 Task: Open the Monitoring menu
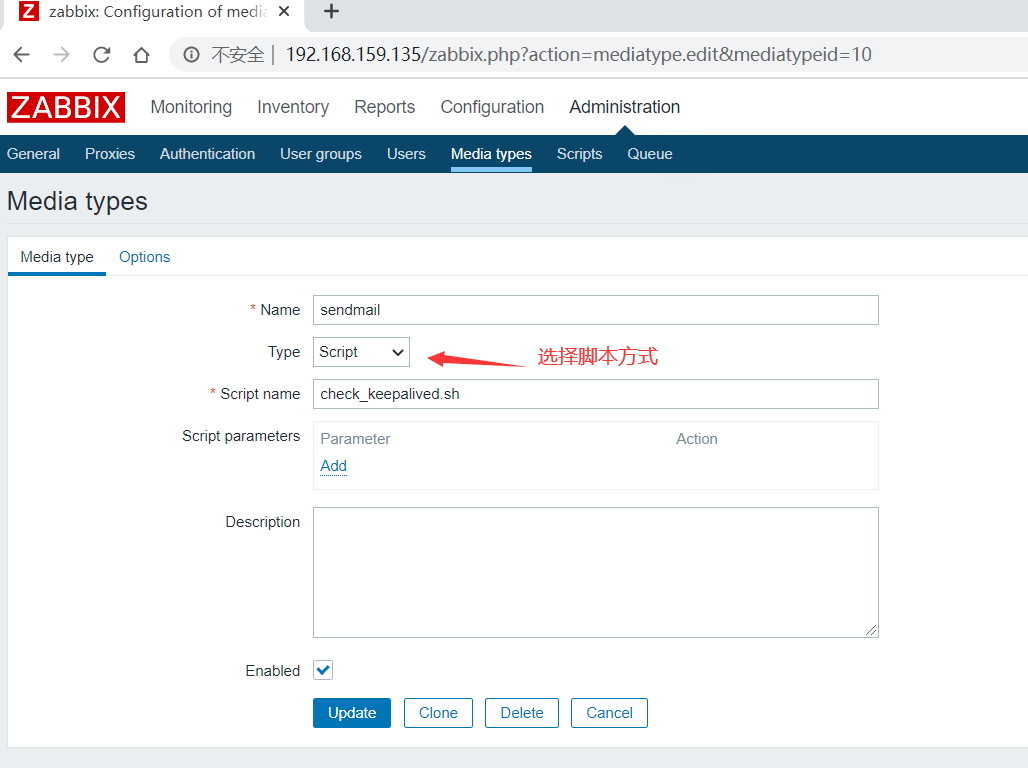[191, 107]
